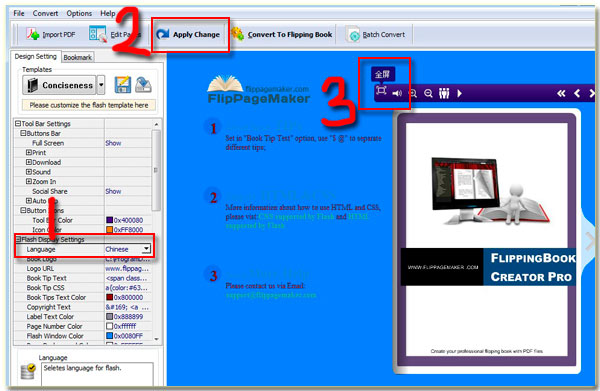This screenshot has width=600, height=391.
Task: Select the Logo URL row
Action: 83,269
